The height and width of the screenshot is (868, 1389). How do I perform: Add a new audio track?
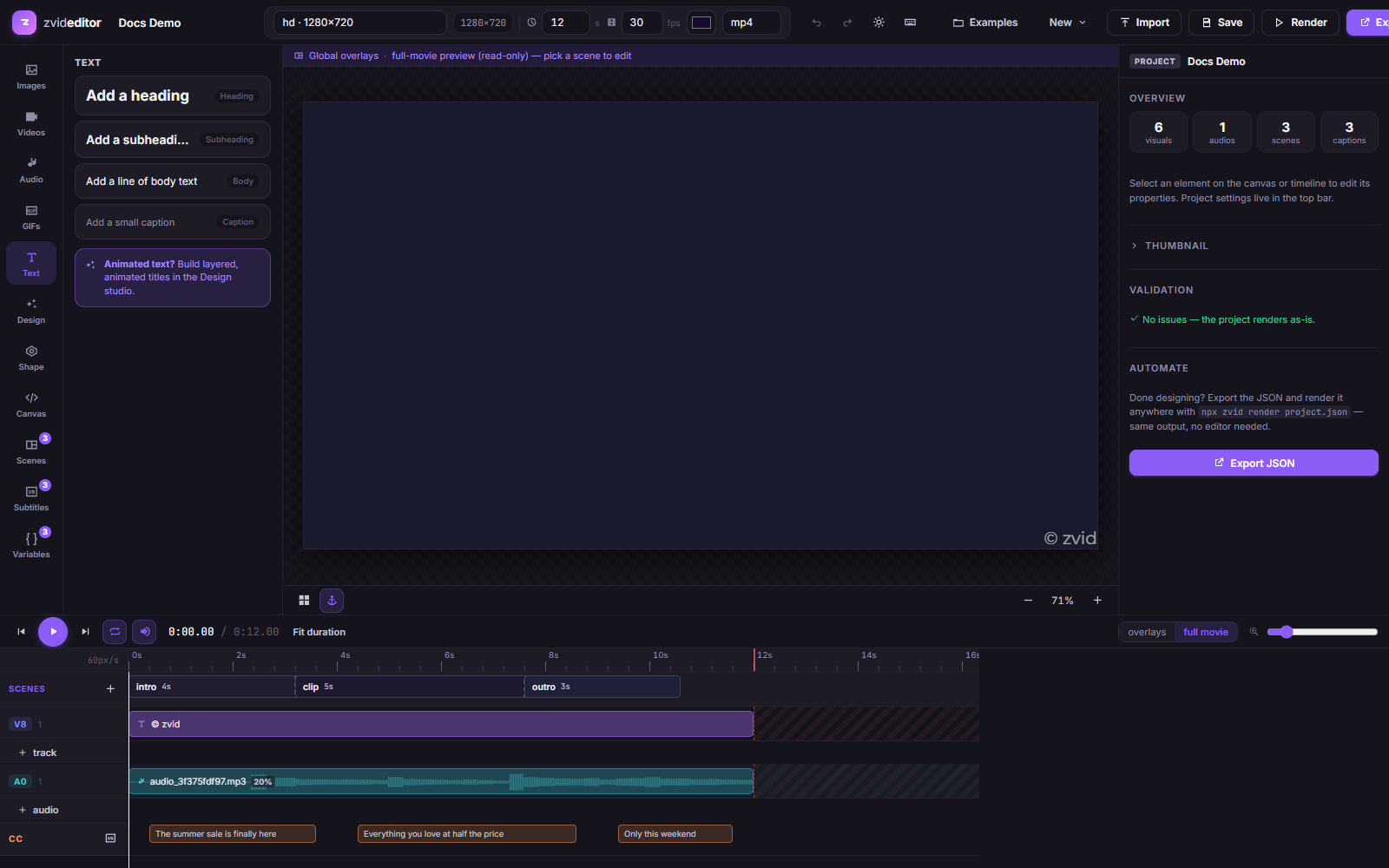(39, 810)
